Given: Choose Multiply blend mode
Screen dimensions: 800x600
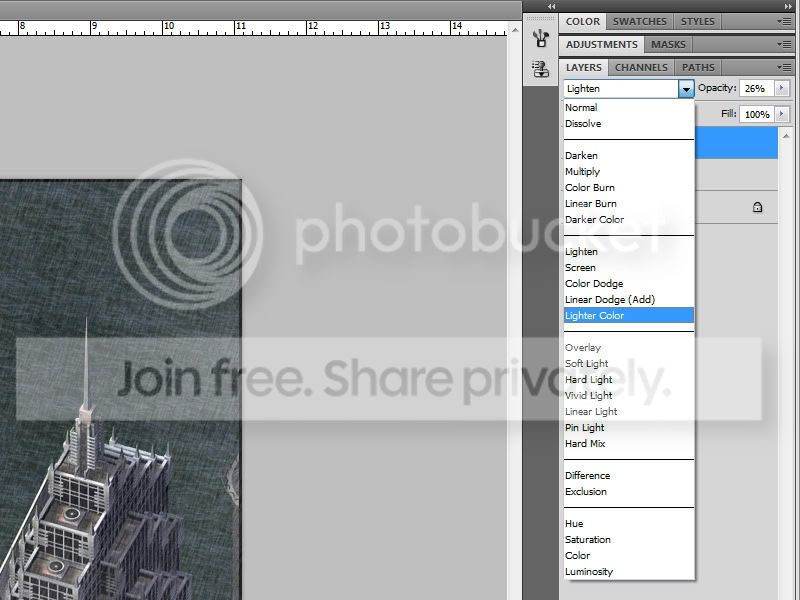Looking at the screenshot, I should click(x=629, y=171).
